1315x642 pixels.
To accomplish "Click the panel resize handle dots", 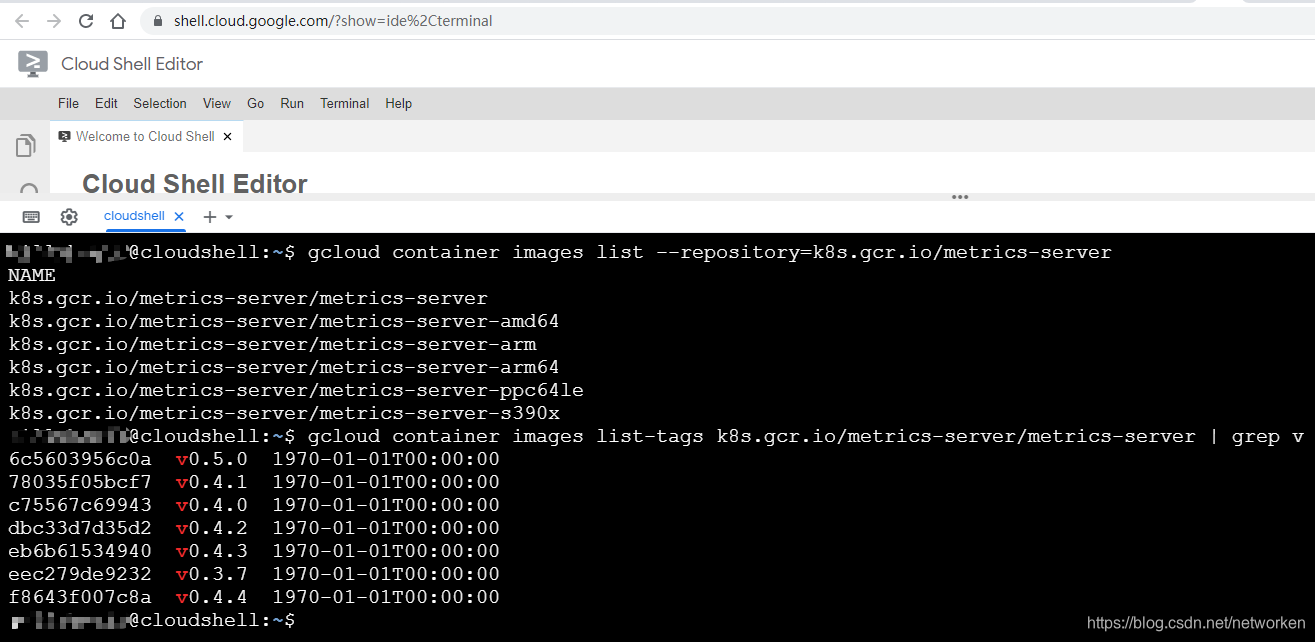I will click(960, 197).
